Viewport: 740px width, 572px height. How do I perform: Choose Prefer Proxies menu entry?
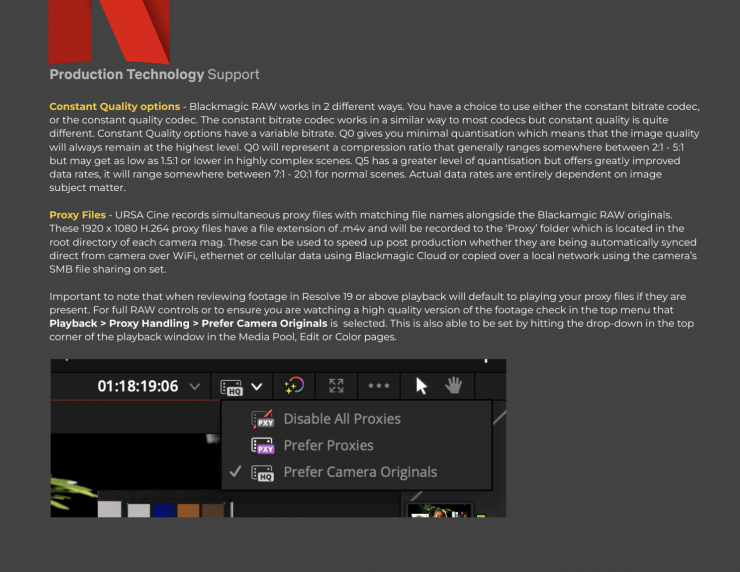click(328, 445)
